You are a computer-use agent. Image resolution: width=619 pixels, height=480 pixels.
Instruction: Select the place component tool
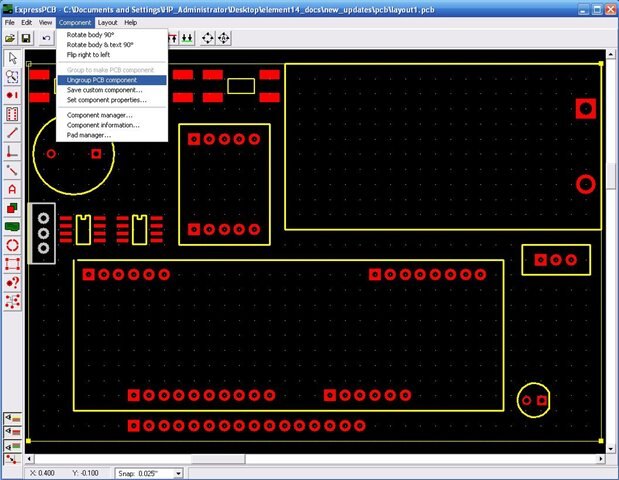(x=12, y=114)
